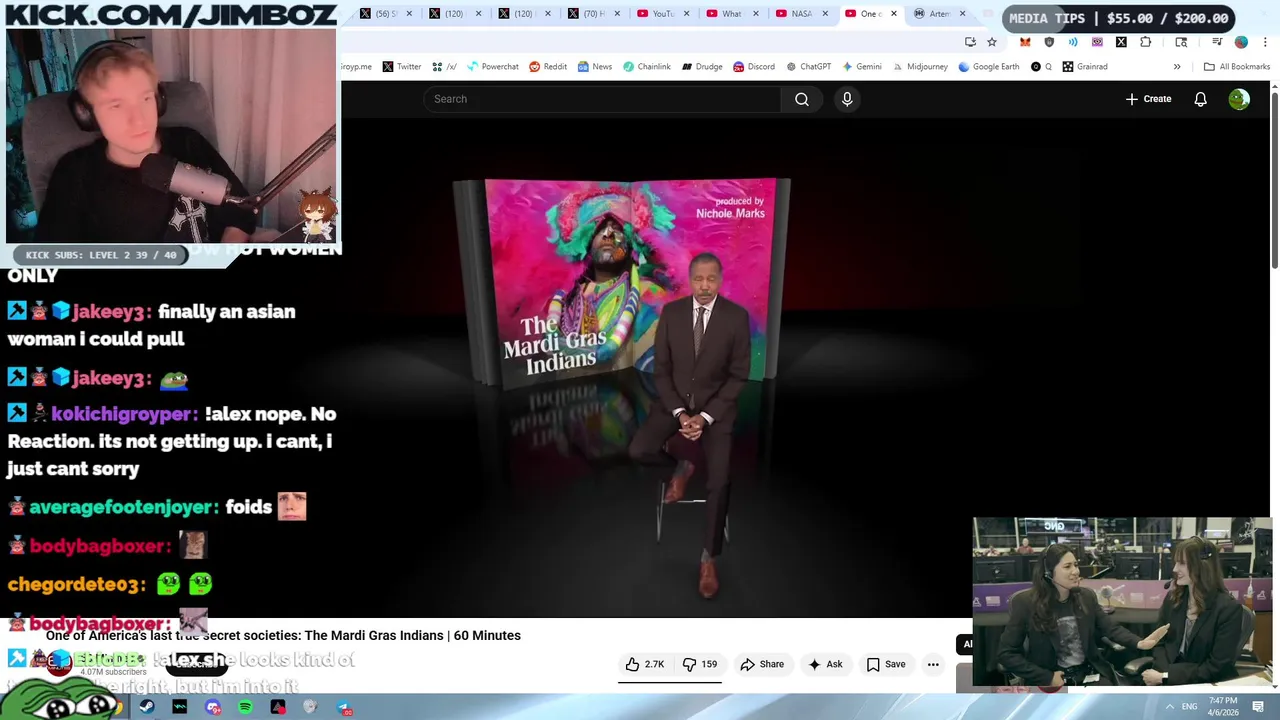Click the YouTube search magnifier icon

tap(801, 99)
